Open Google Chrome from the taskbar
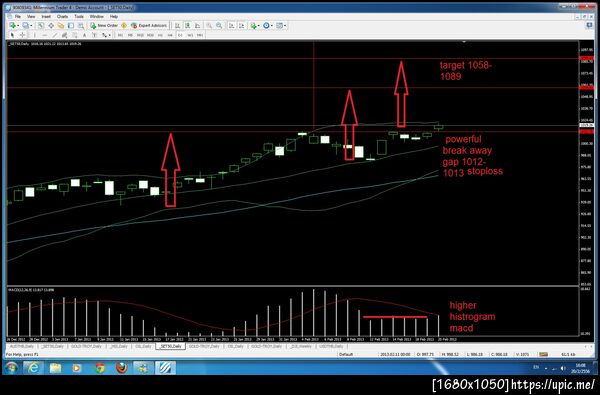600x395 pixels. 100,368
